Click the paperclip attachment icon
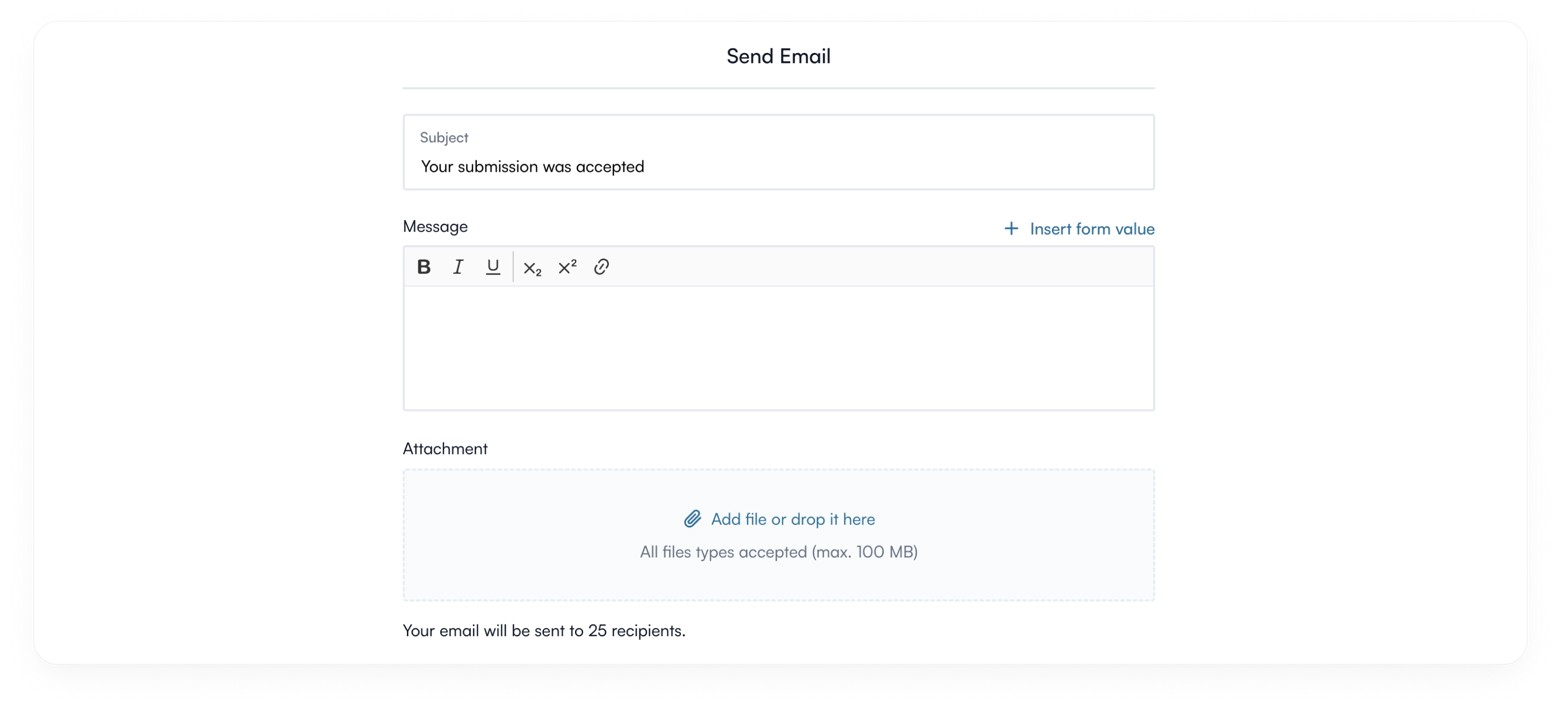 [692, 519]
